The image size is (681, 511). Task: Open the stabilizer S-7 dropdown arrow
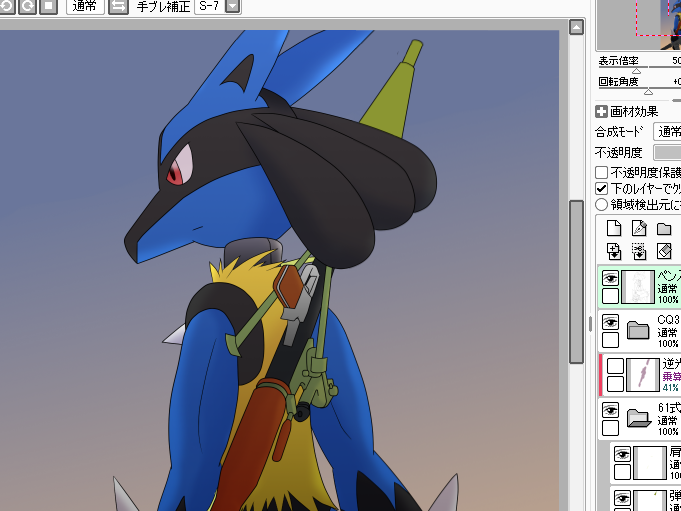pyautogui.click(x=233, y=6)
